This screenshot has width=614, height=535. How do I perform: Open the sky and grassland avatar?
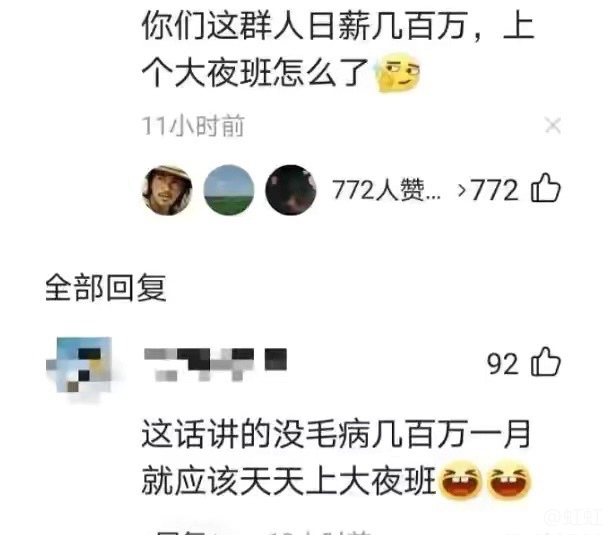point(229,190)
